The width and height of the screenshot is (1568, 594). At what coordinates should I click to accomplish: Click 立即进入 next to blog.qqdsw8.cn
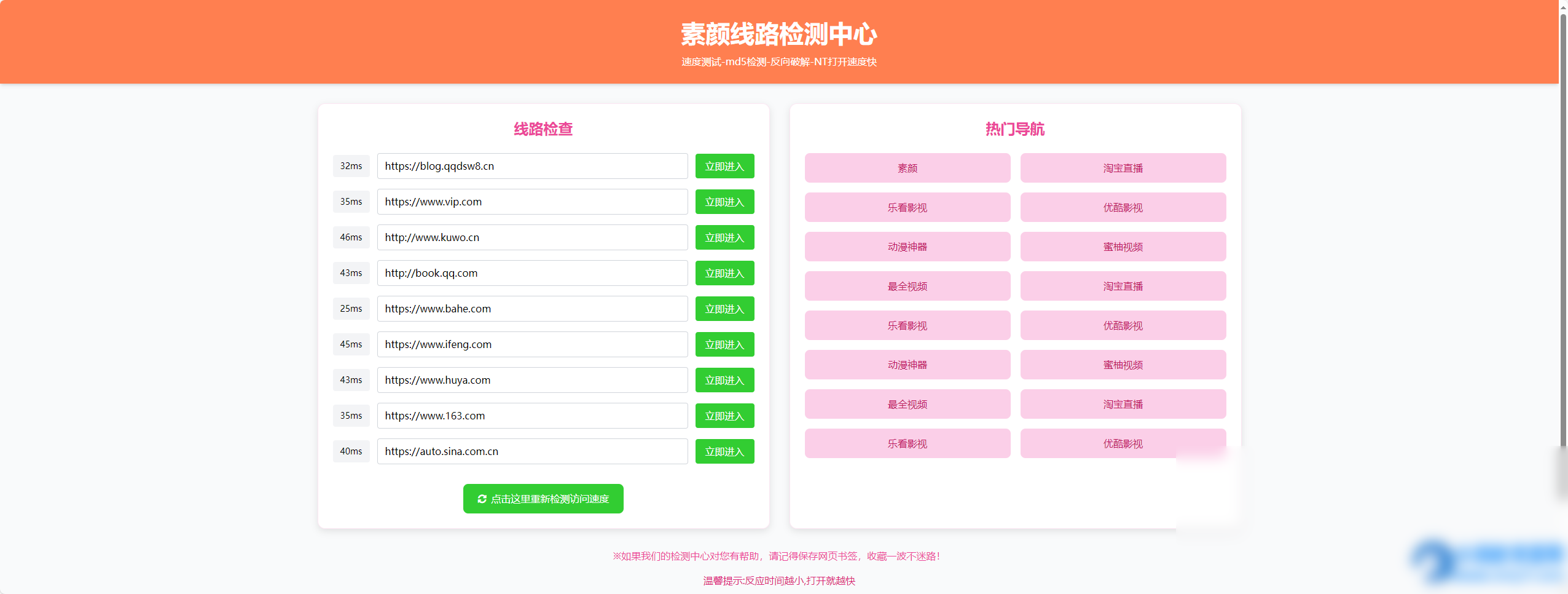(724, 165)
